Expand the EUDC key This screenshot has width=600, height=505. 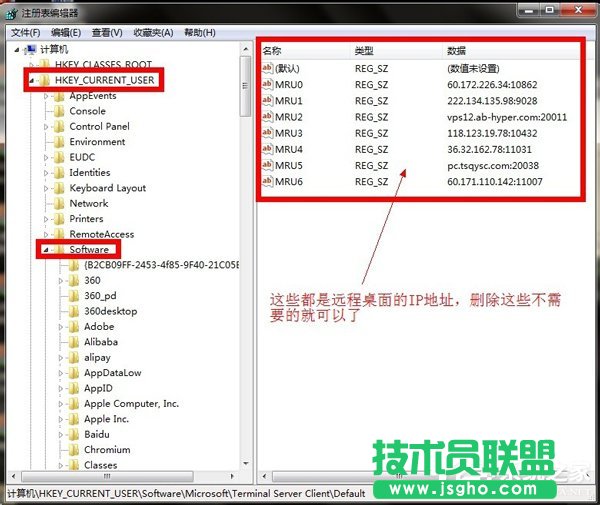(46, 157)
